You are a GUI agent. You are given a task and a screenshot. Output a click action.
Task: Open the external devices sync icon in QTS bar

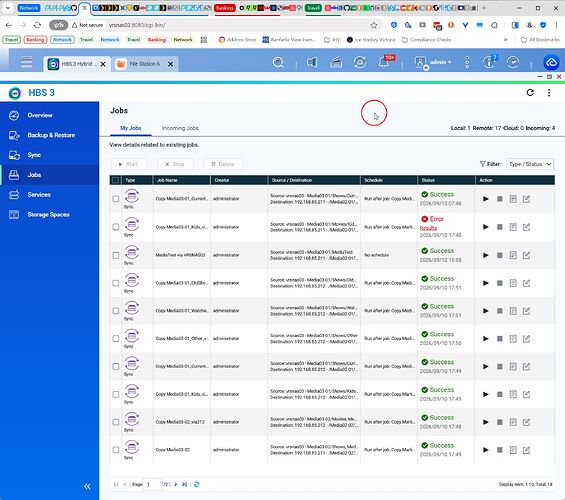click(x=360, y=63)
